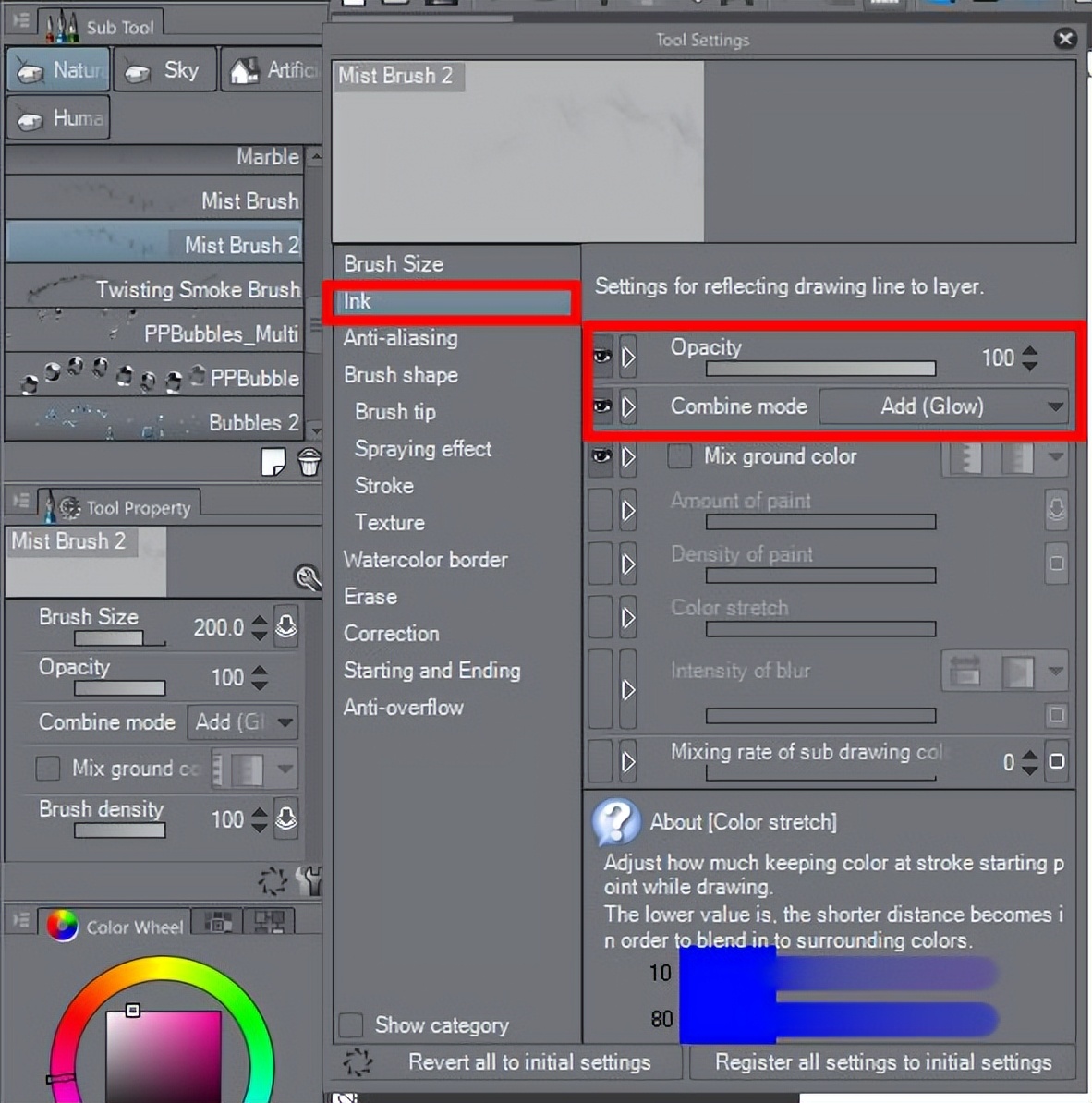Open the Brush tip settings category
The width and height of the screenshot is (1092, 1103).
(x=395, y=411)
